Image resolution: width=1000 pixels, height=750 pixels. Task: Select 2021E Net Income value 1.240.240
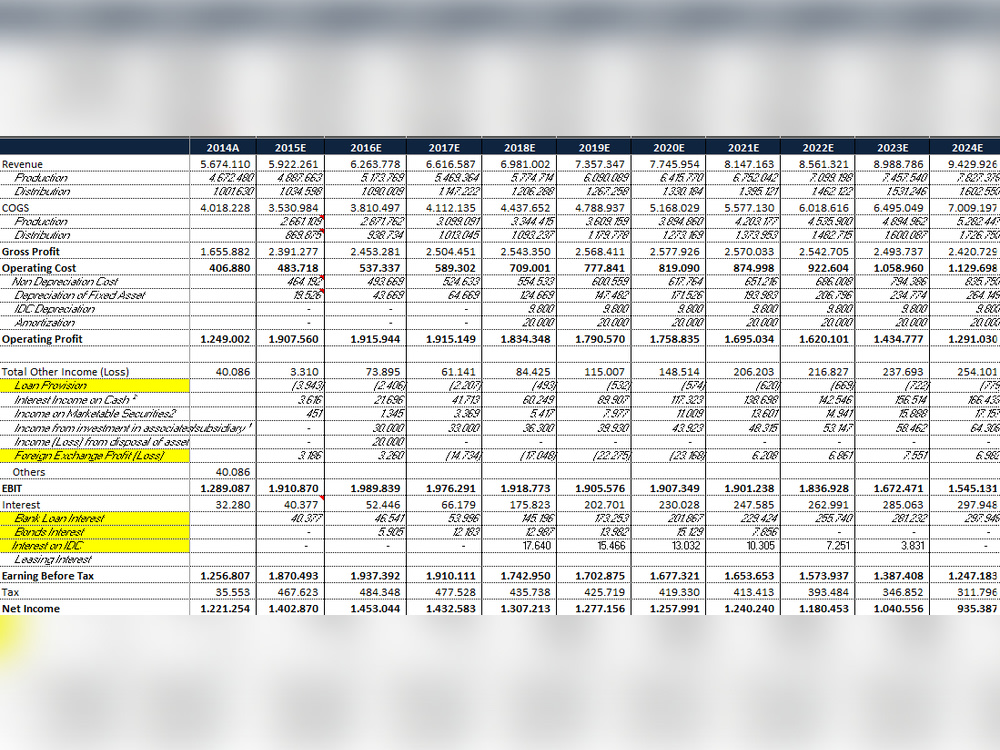[x=749, y=608]
